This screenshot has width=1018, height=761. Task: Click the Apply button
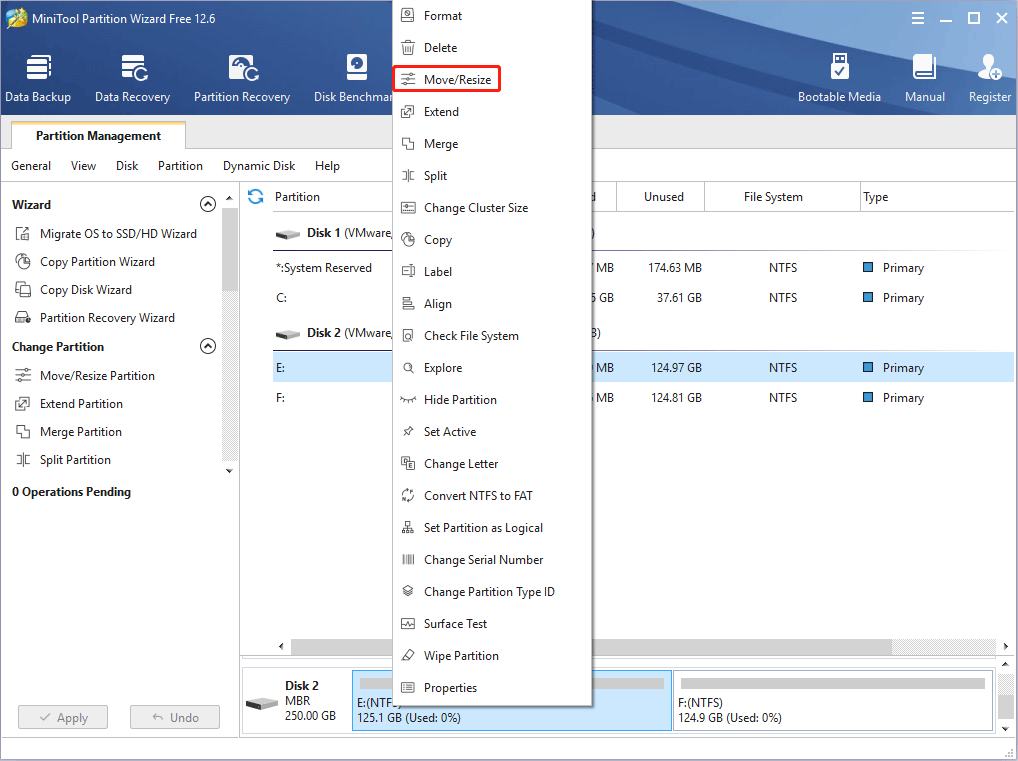tap(63, 717)
